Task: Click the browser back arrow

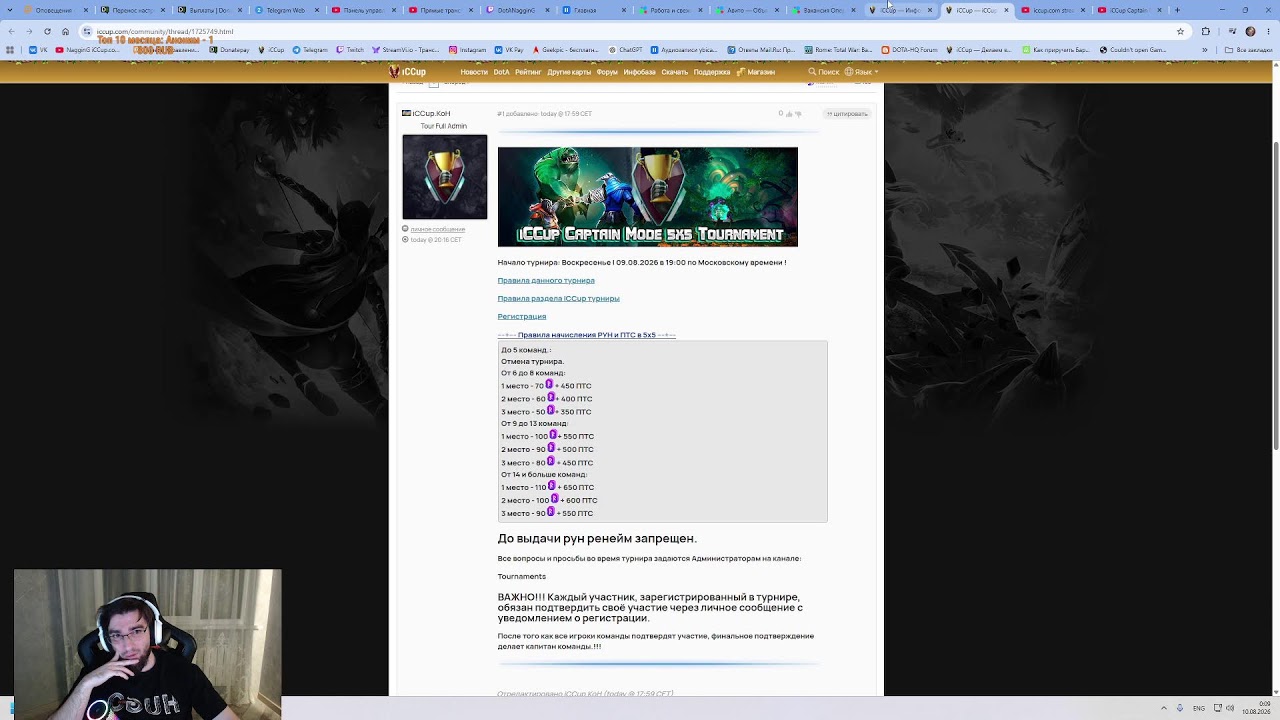Action: click(11, 31)
